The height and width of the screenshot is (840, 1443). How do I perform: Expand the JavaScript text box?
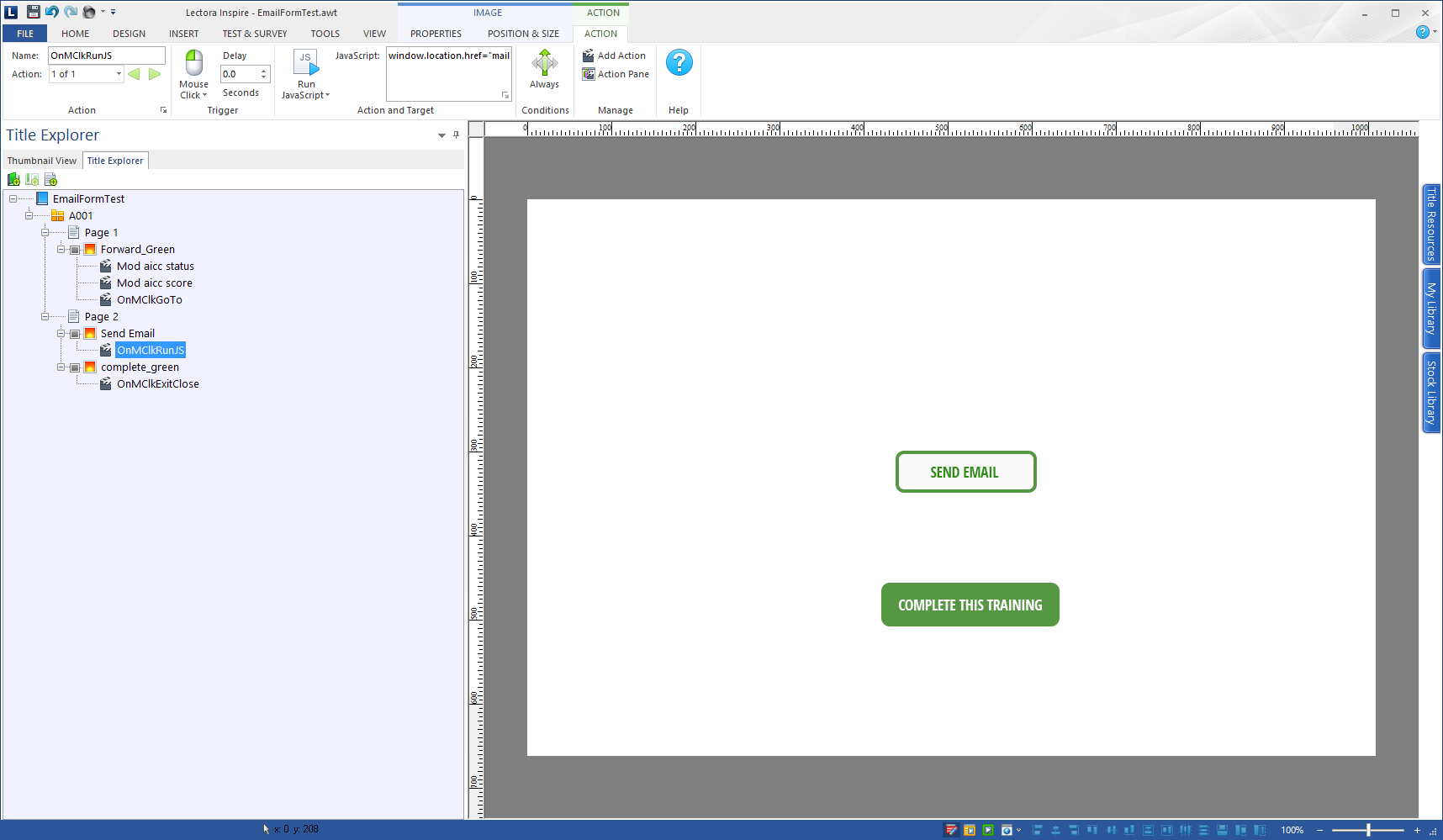[505, 95]
